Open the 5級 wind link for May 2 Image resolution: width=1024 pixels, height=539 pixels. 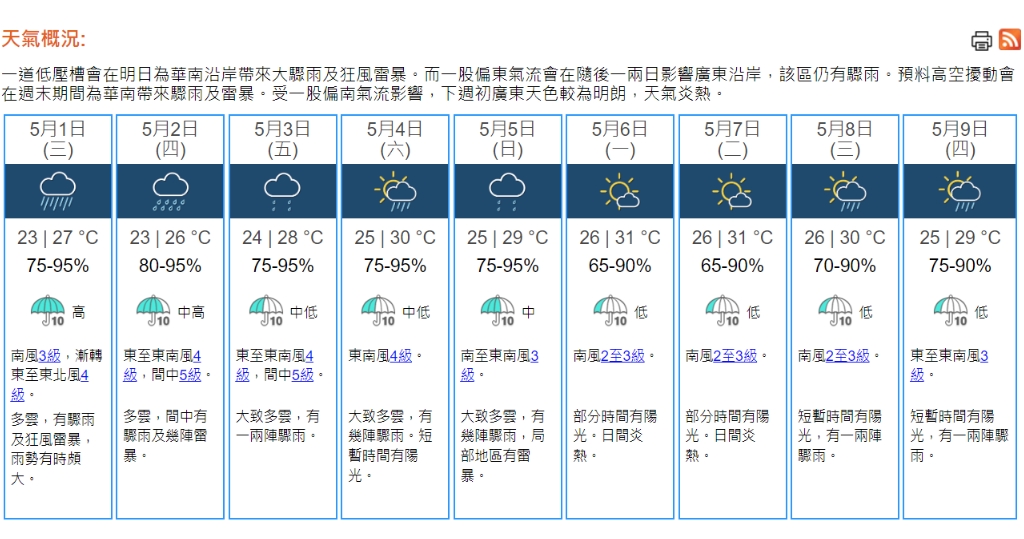(190, 374)
